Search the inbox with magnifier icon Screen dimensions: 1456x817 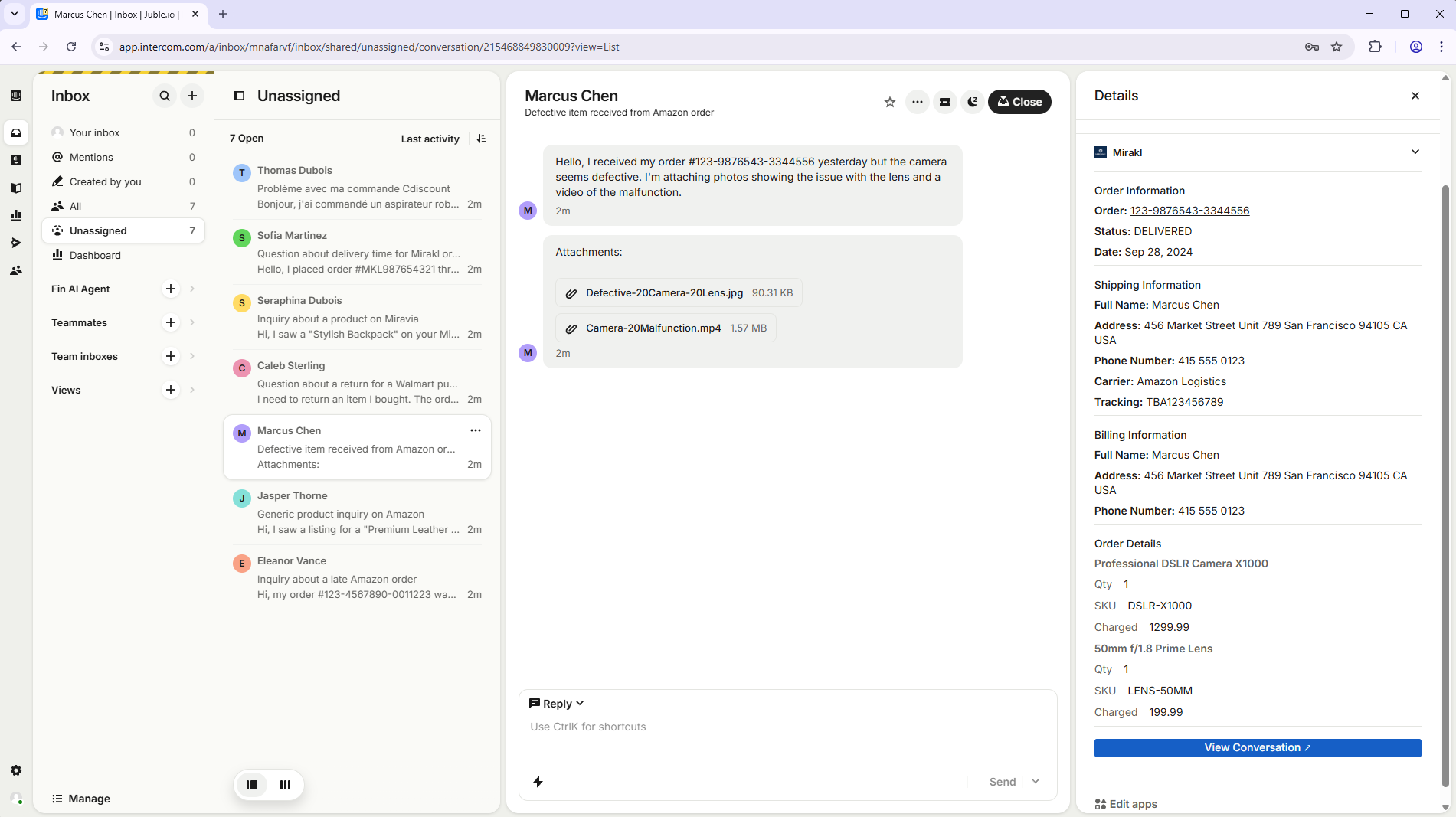coord(165,96)
